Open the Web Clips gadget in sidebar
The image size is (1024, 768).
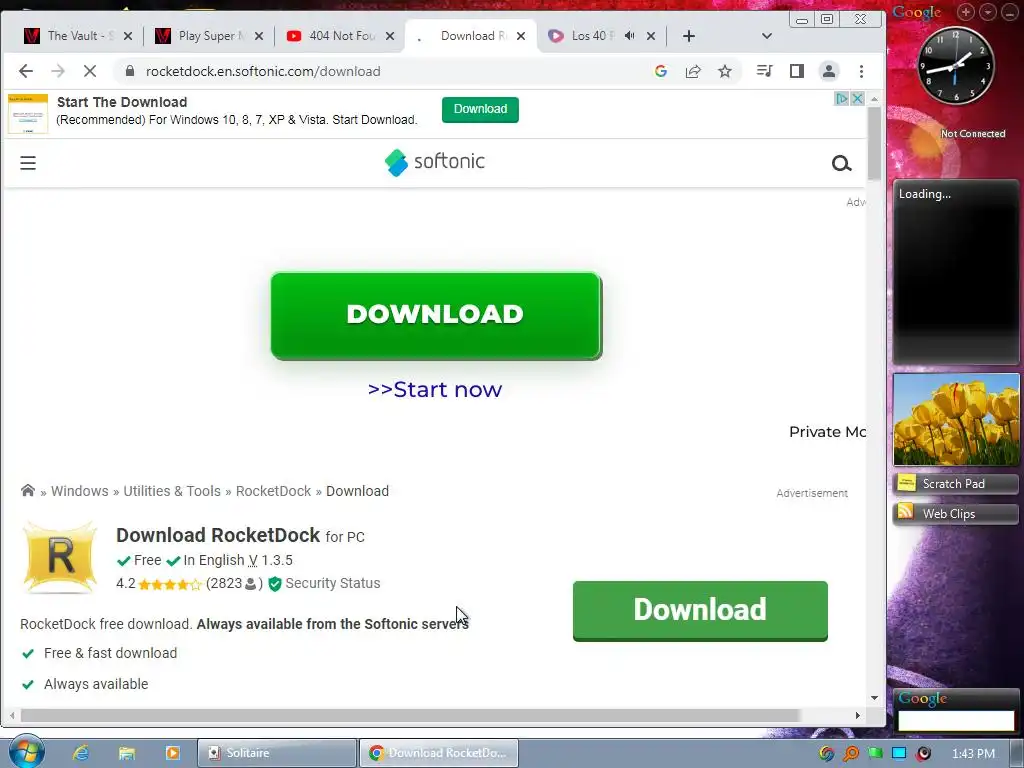click(955, 514)
